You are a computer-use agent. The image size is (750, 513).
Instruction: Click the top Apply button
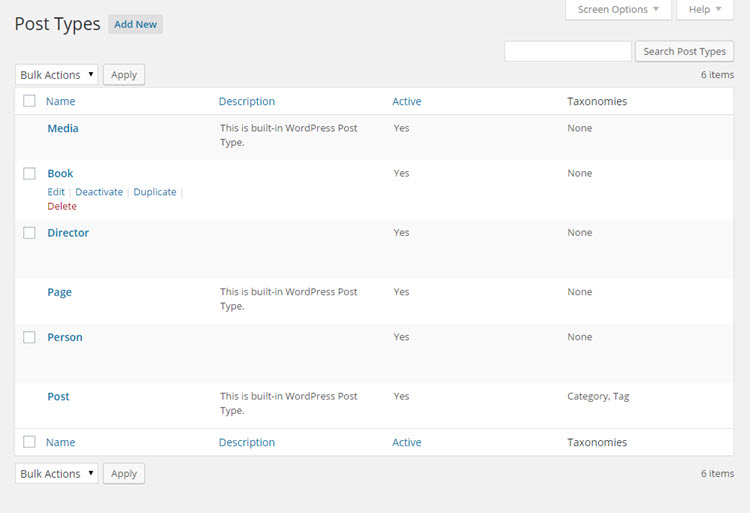coord(124,75)
